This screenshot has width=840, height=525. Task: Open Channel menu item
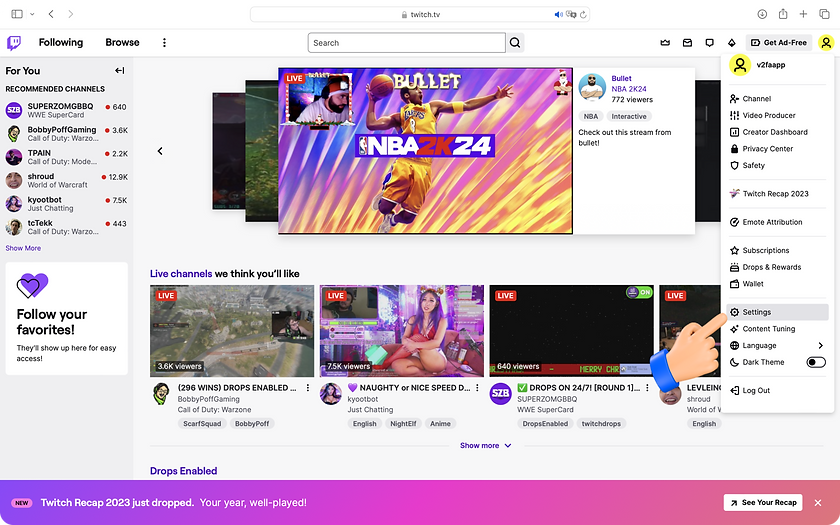(777, 99)
